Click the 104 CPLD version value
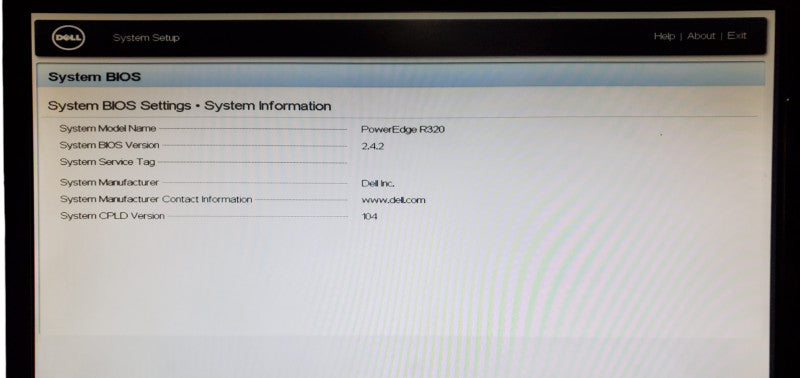The height and width of the screenshot is (378, 800). 369,217
